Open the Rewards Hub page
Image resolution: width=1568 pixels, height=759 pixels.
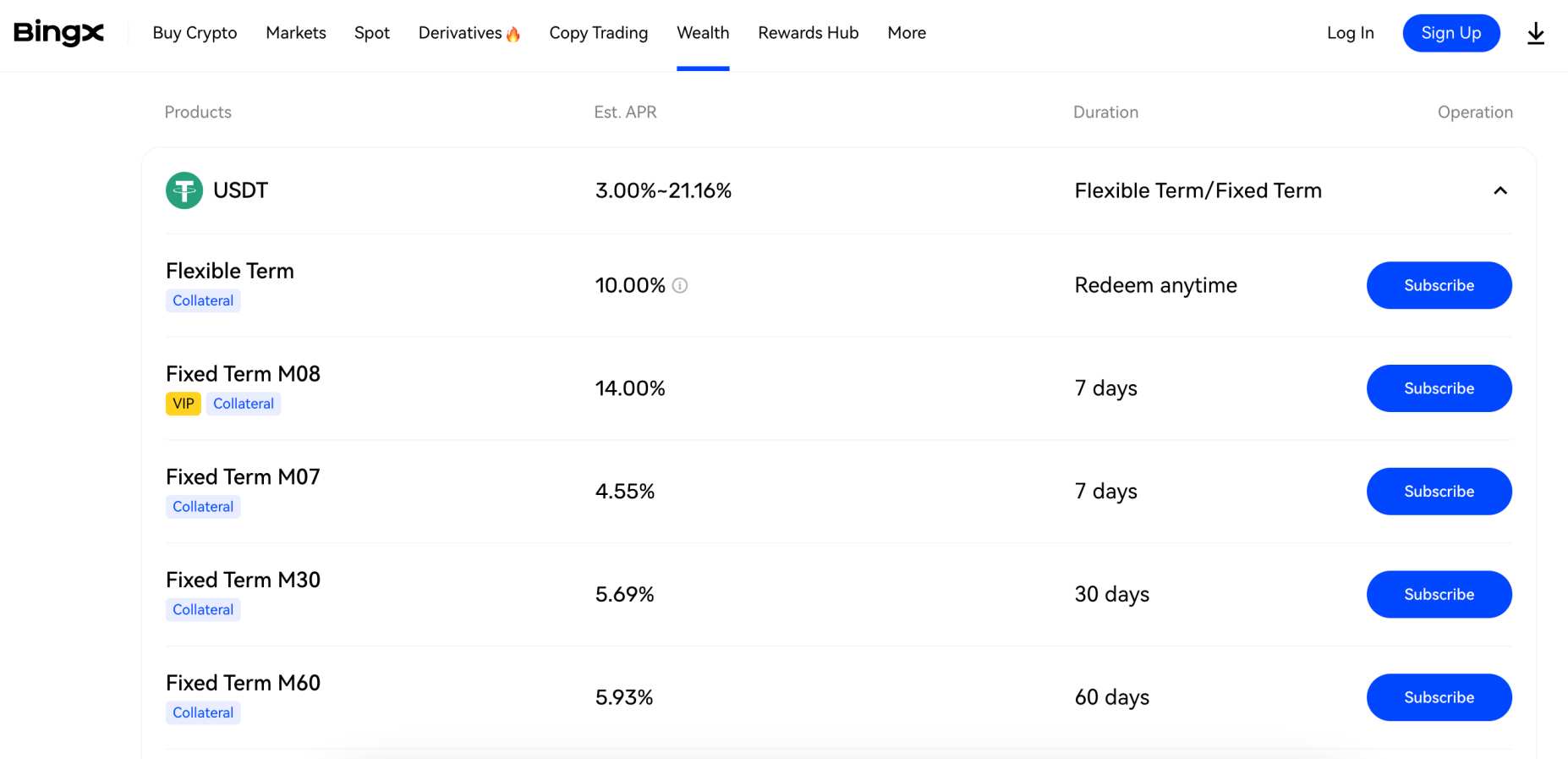pos(809,33)
